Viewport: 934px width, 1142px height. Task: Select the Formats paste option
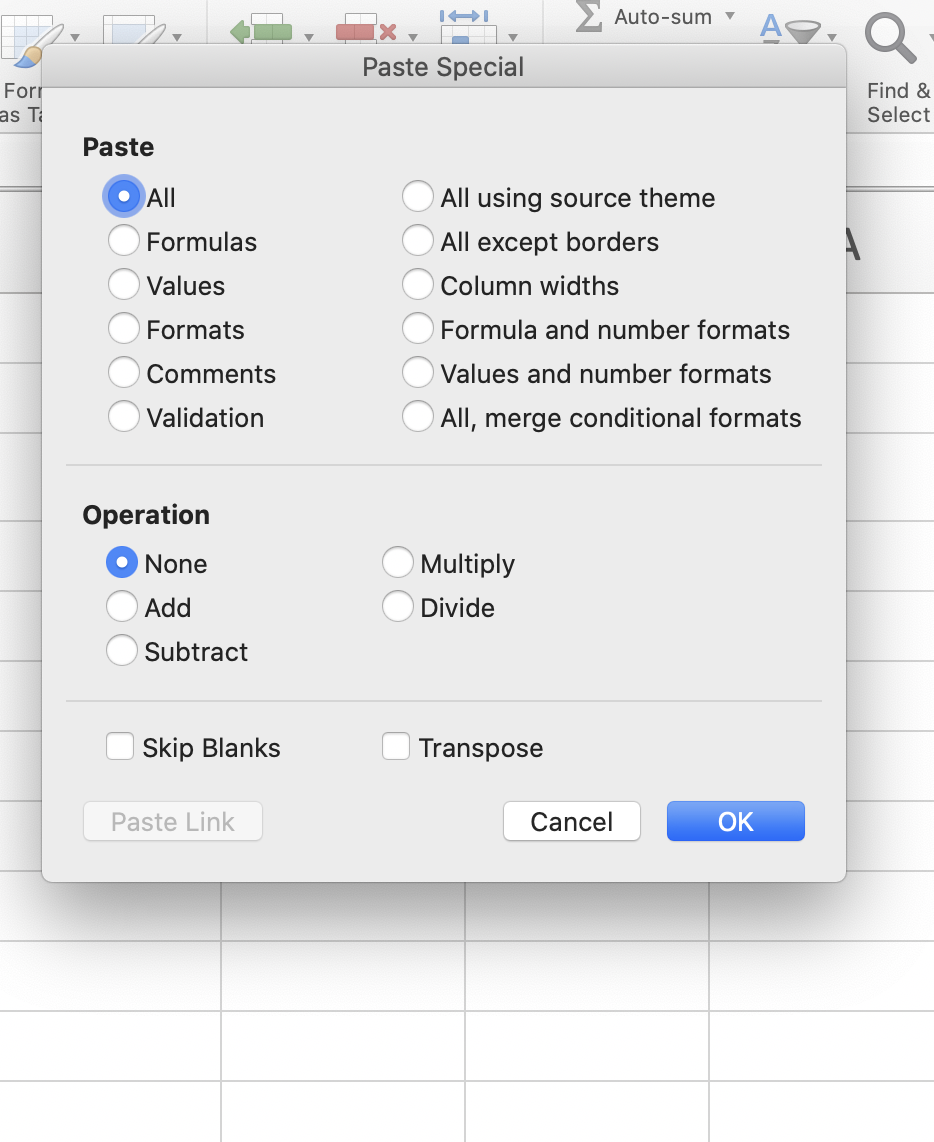pyautogui.click(x=124, y=330)
